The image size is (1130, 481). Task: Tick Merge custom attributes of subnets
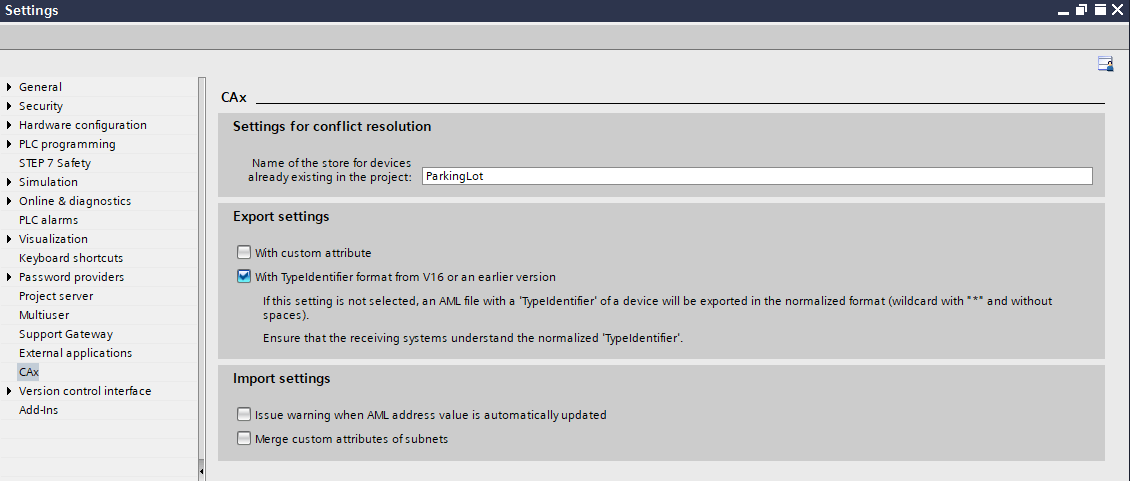tap(244, 438)
